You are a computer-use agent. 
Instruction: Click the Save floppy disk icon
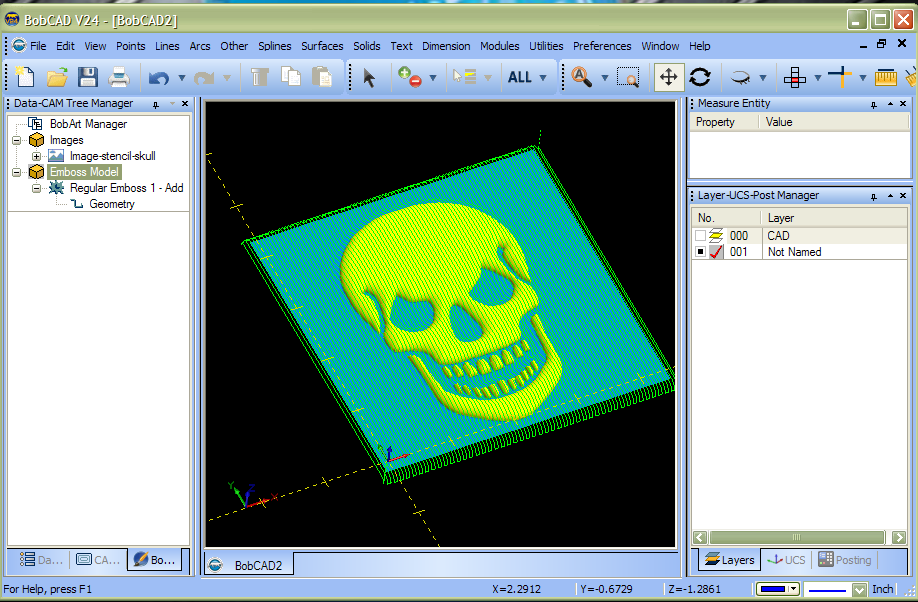(x=88, y=77)
